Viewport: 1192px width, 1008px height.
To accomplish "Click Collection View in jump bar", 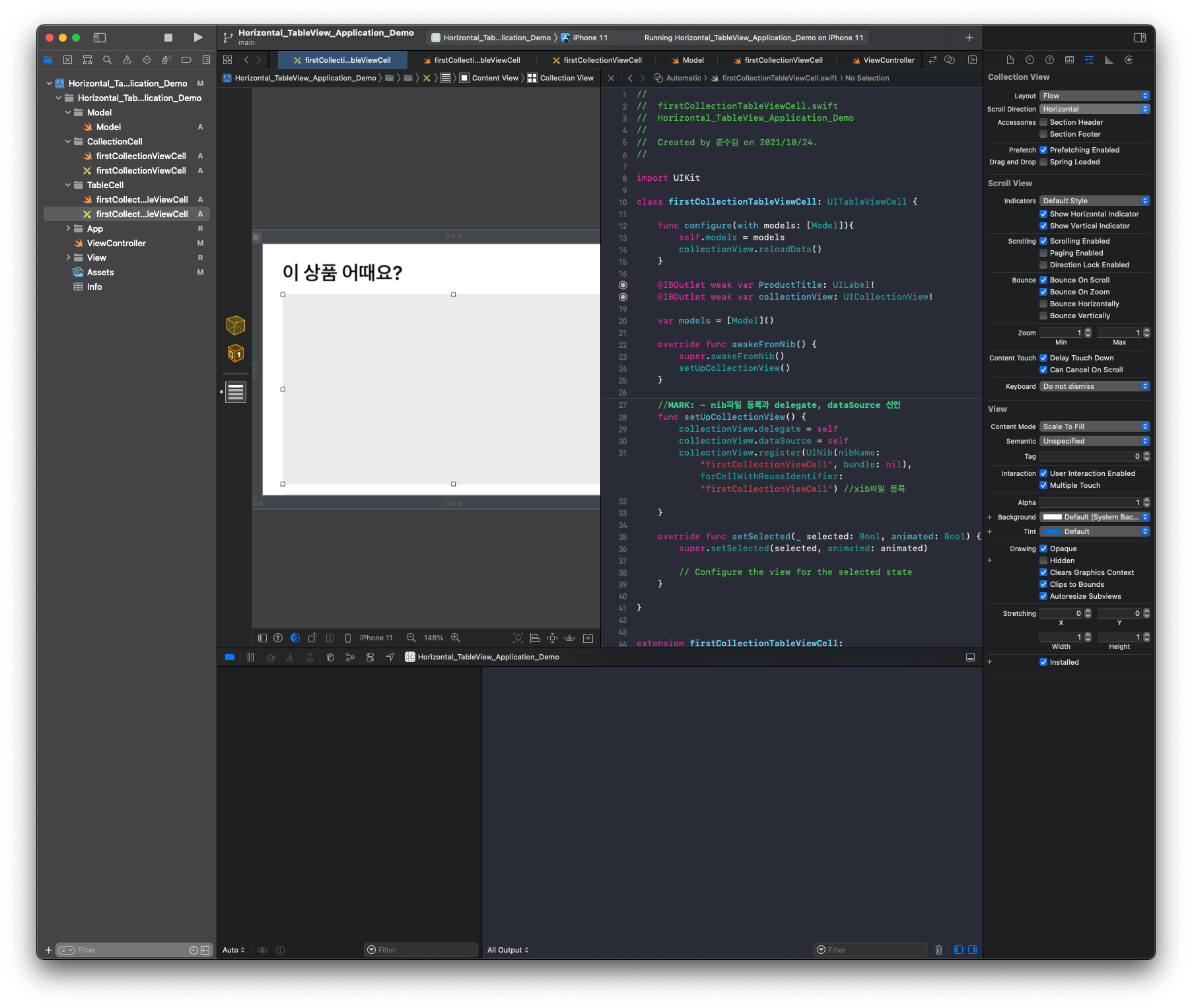I will tap(561, 78).
